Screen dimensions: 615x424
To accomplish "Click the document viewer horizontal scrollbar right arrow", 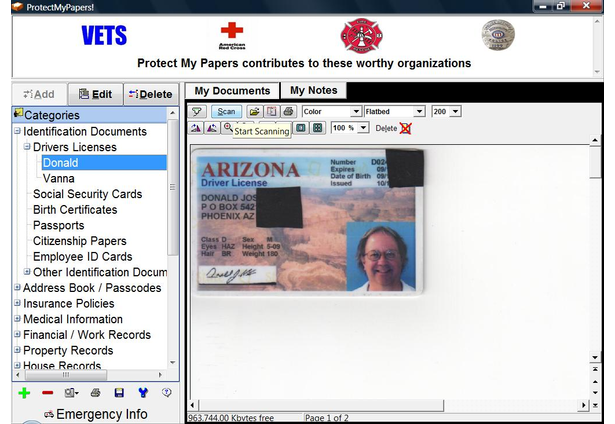I will coord(584,405).
